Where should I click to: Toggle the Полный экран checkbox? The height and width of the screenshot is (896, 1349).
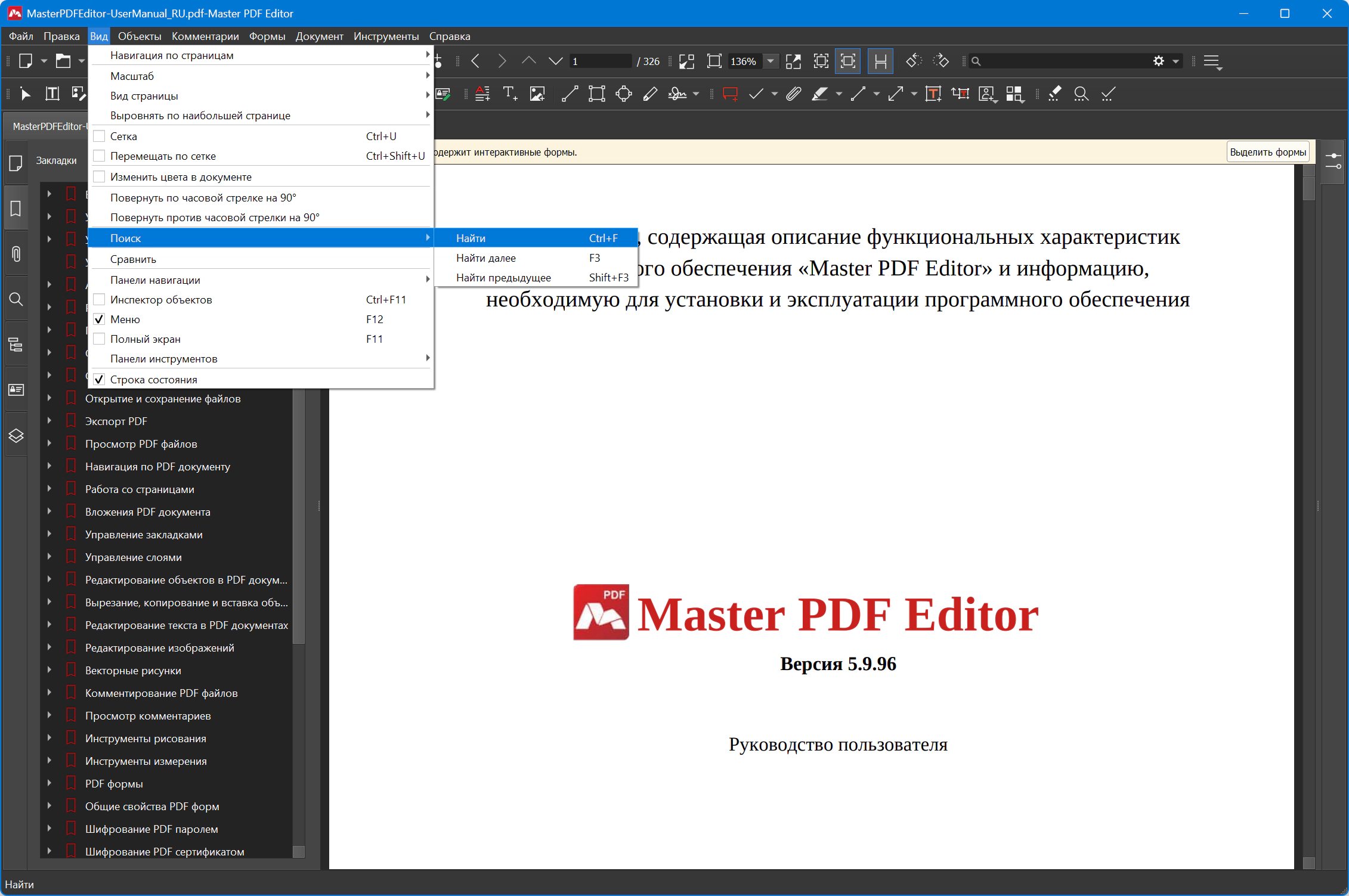pyautogui.click(x=100, y=339)
